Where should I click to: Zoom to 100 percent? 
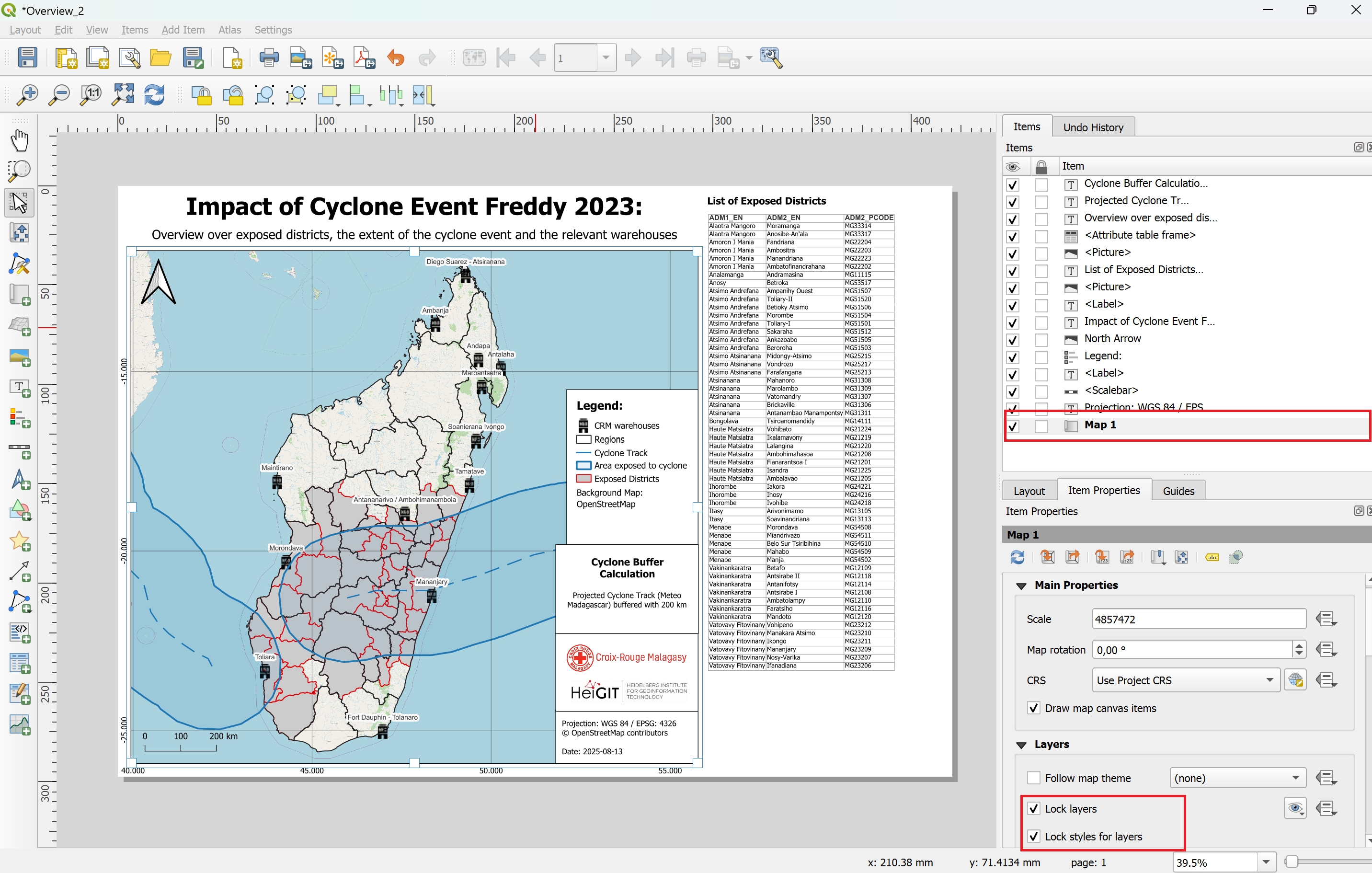91,95
